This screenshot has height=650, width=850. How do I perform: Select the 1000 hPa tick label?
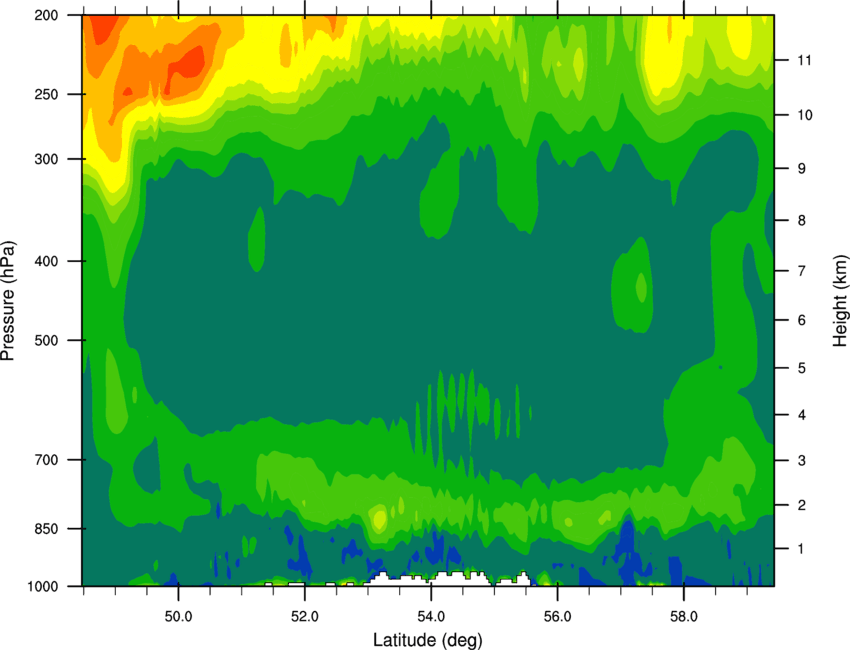[42, 586]
